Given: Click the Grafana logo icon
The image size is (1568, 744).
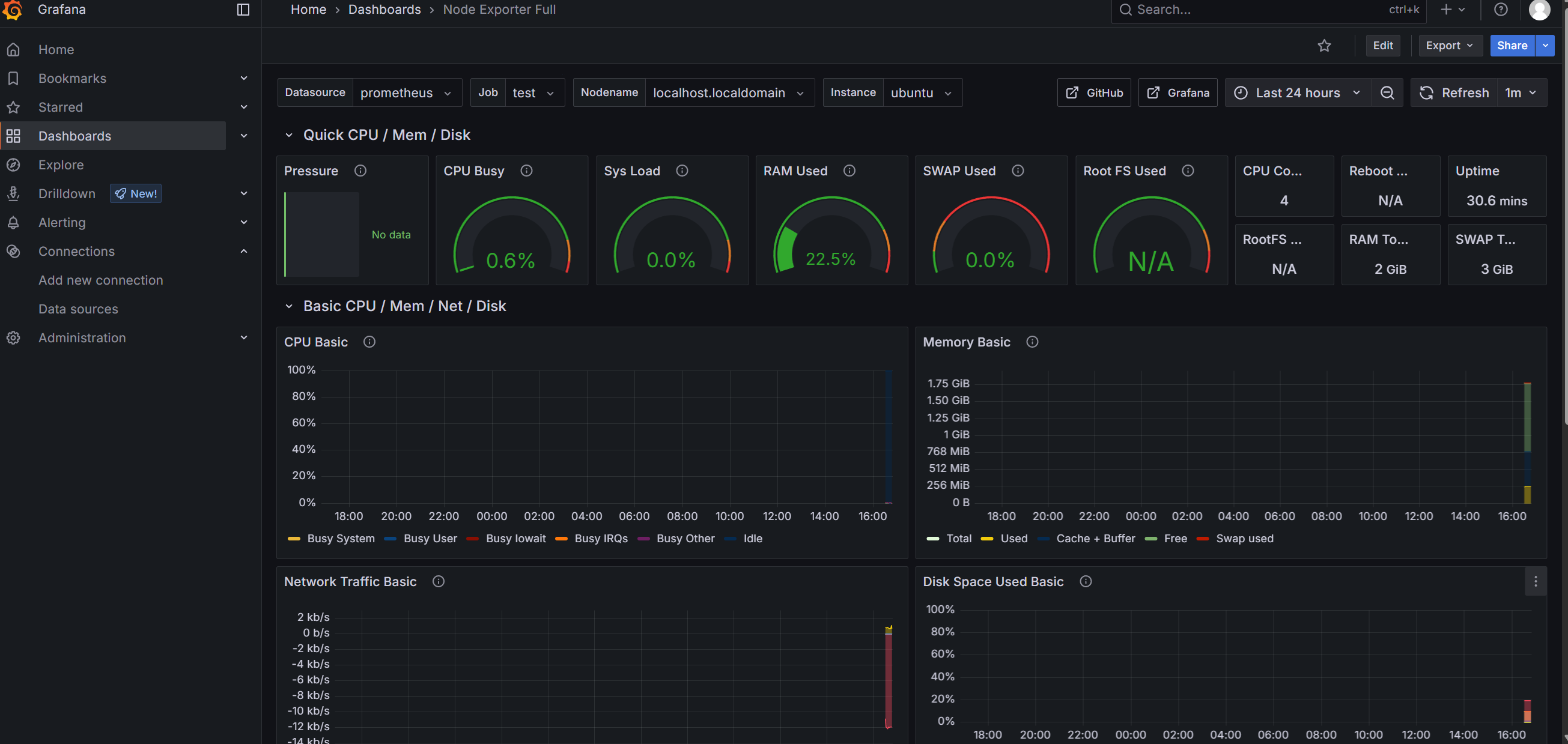Looking at the screenshot, I should [x=13, y=10].
